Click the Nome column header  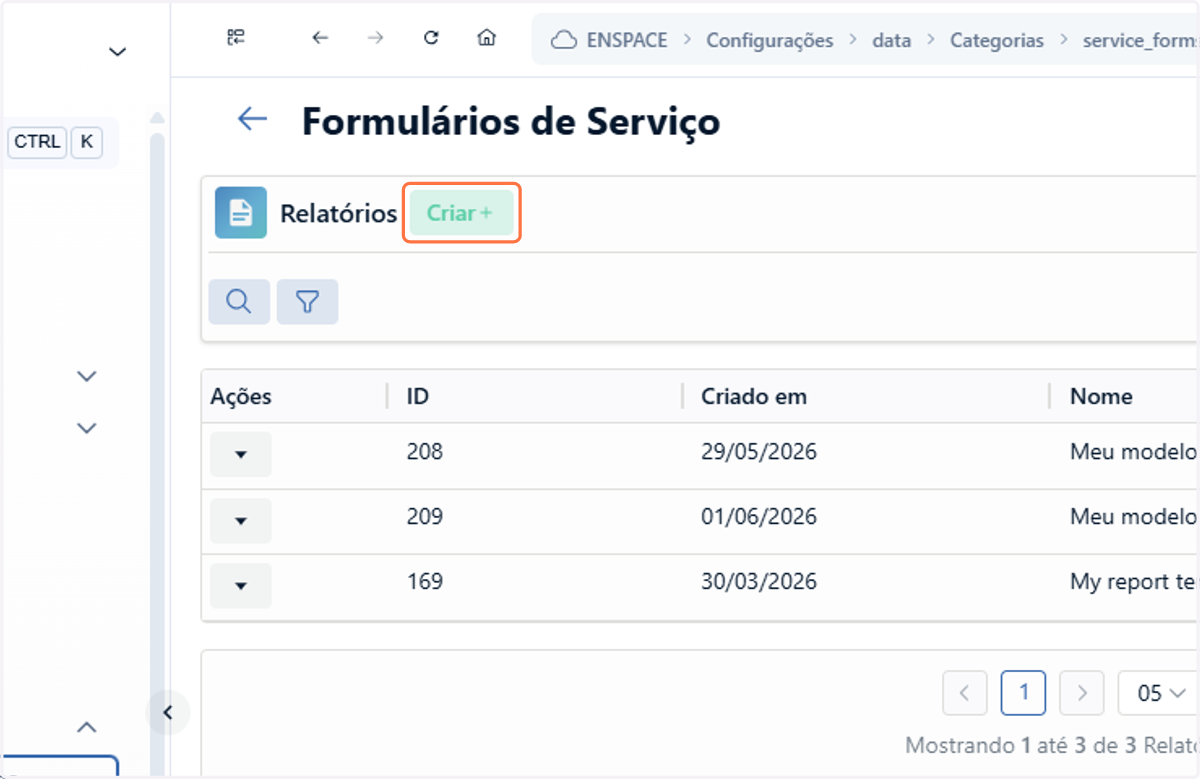tap(1101, 396)
